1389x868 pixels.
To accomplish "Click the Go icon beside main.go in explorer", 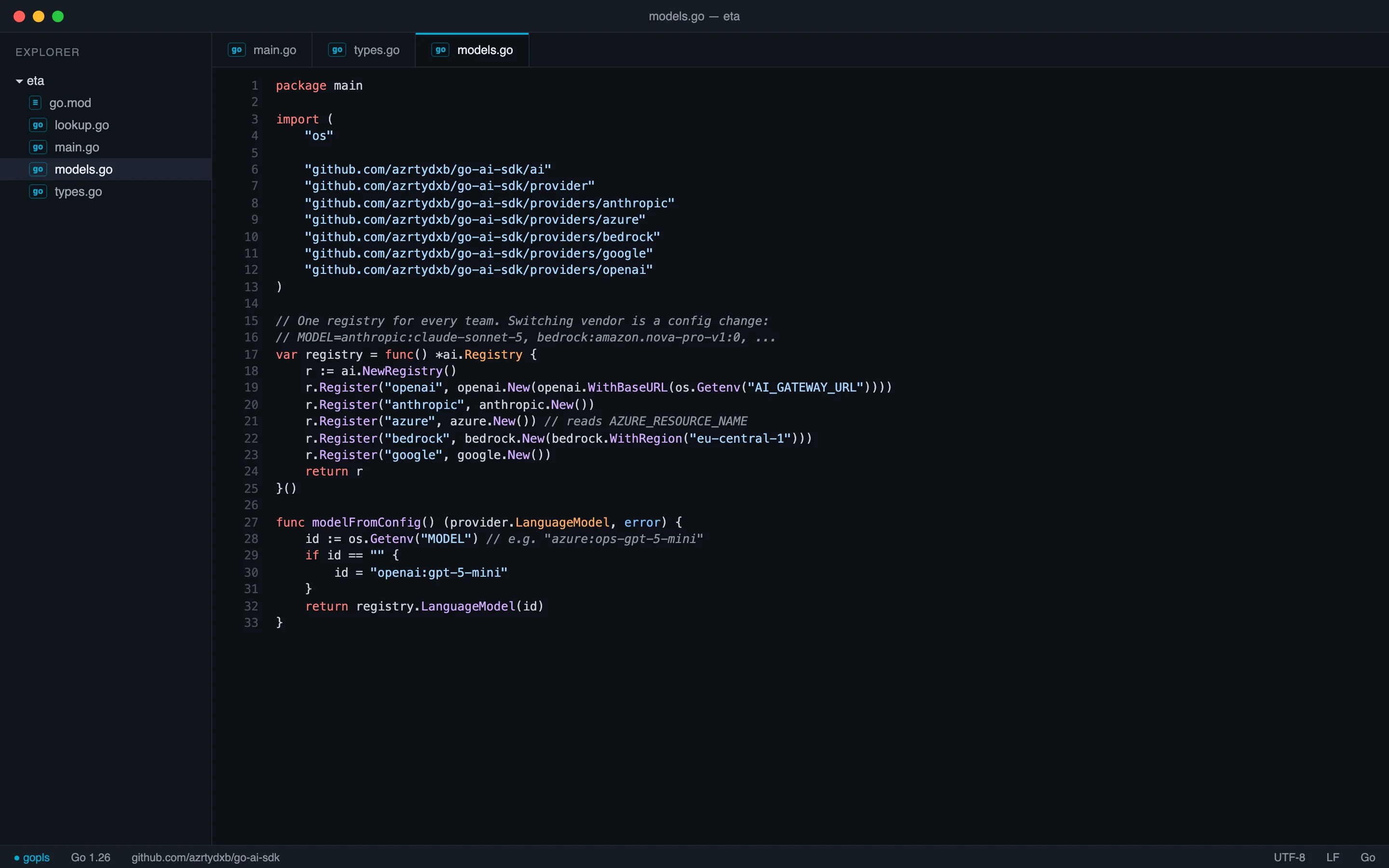I will pos(38,147).
